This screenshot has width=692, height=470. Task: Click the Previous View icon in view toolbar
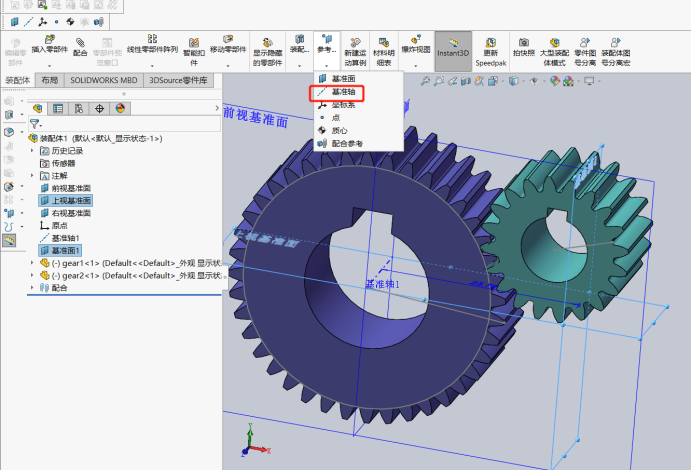coord(452,81)
